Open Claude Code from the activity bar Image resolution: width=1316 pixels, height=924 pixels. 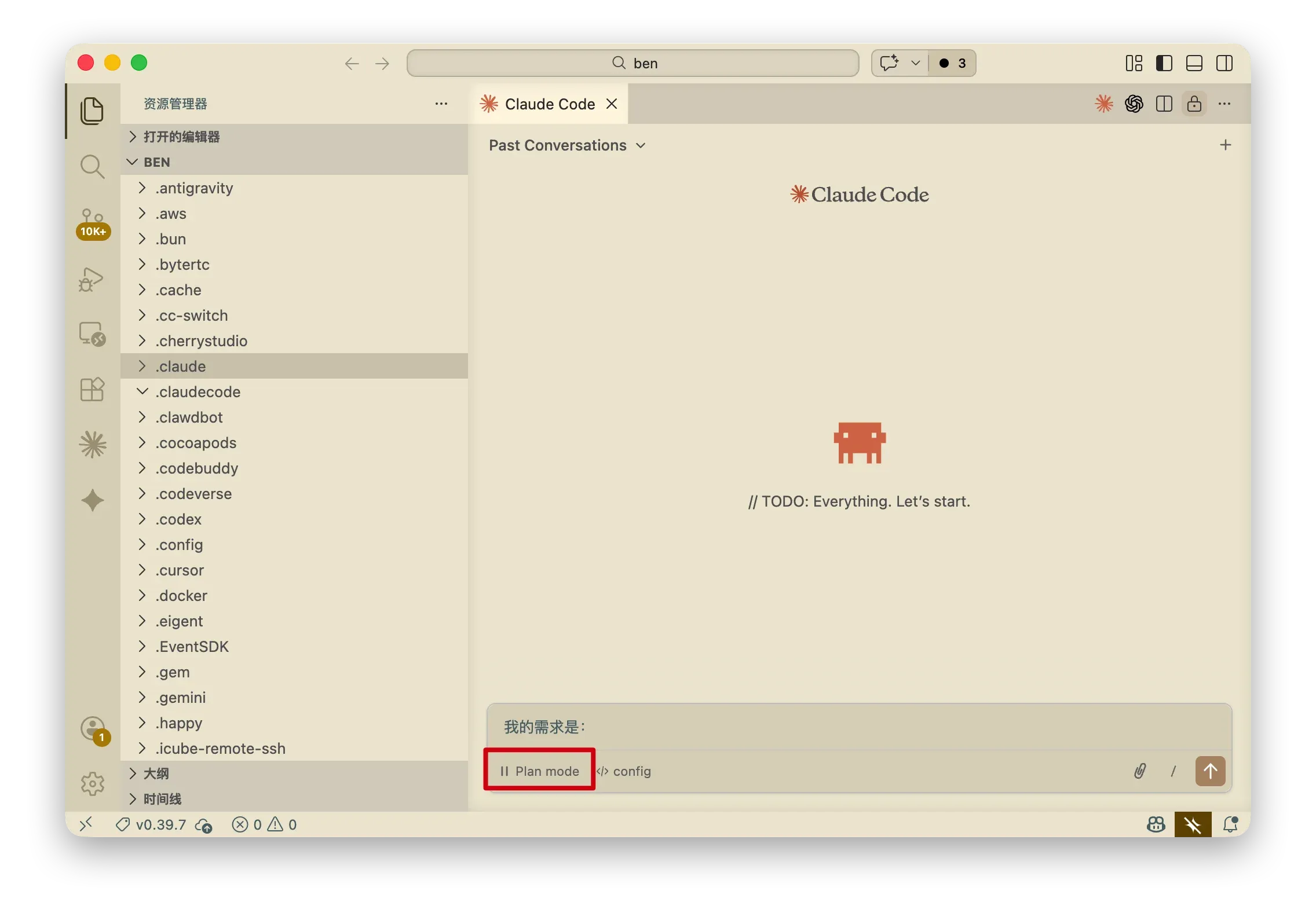pyautogui.click(x=93, y=445)
